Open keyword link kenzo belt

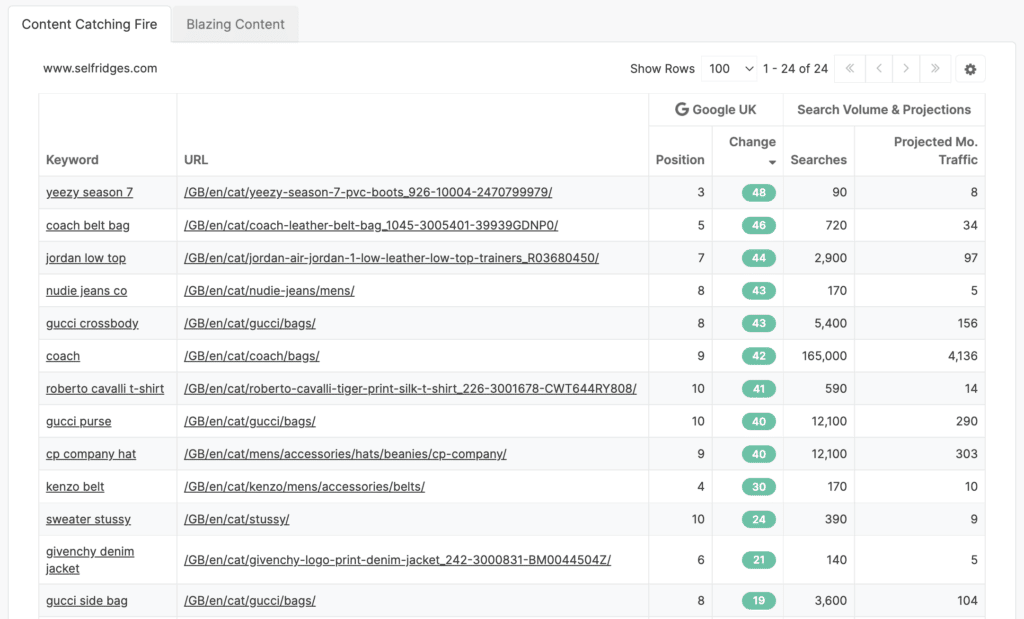pos(75,486)
